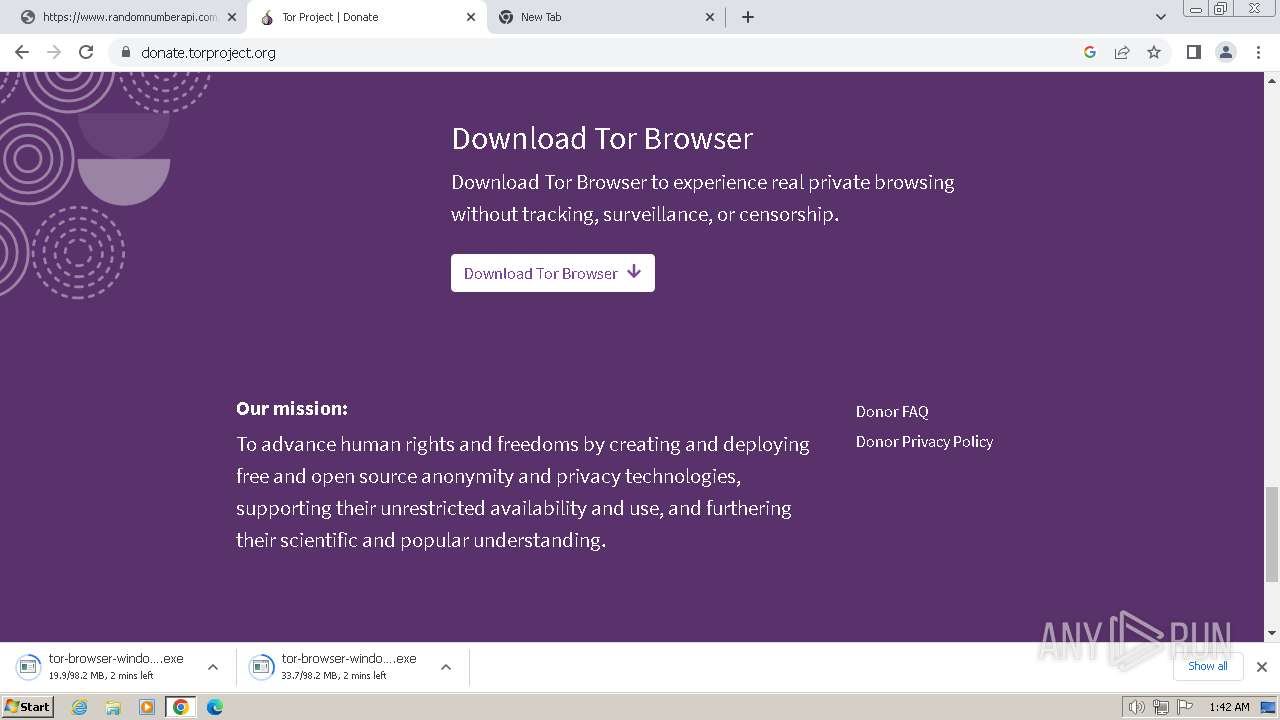Open network icon in system tray
The width and height of the screenshot is (1280, 720).
[x=1161, y=707]
